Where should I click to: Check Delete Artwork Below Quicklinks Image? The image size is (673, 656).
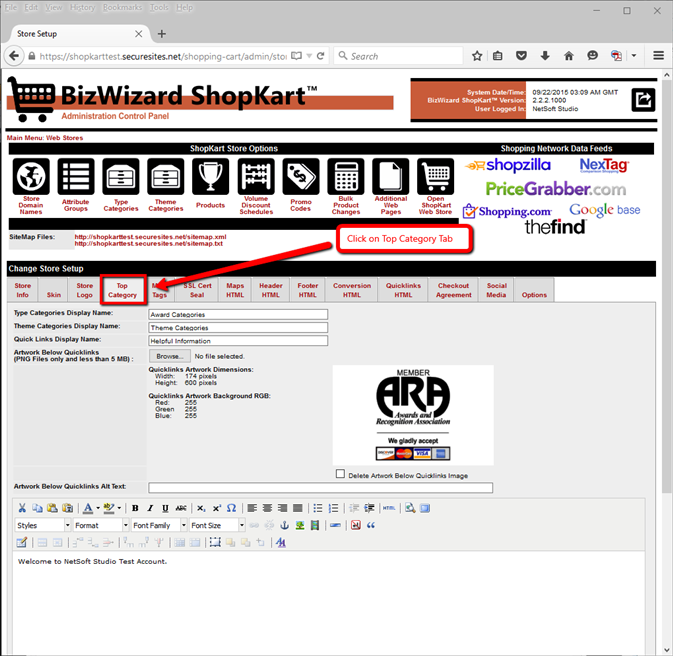(340, 474)
